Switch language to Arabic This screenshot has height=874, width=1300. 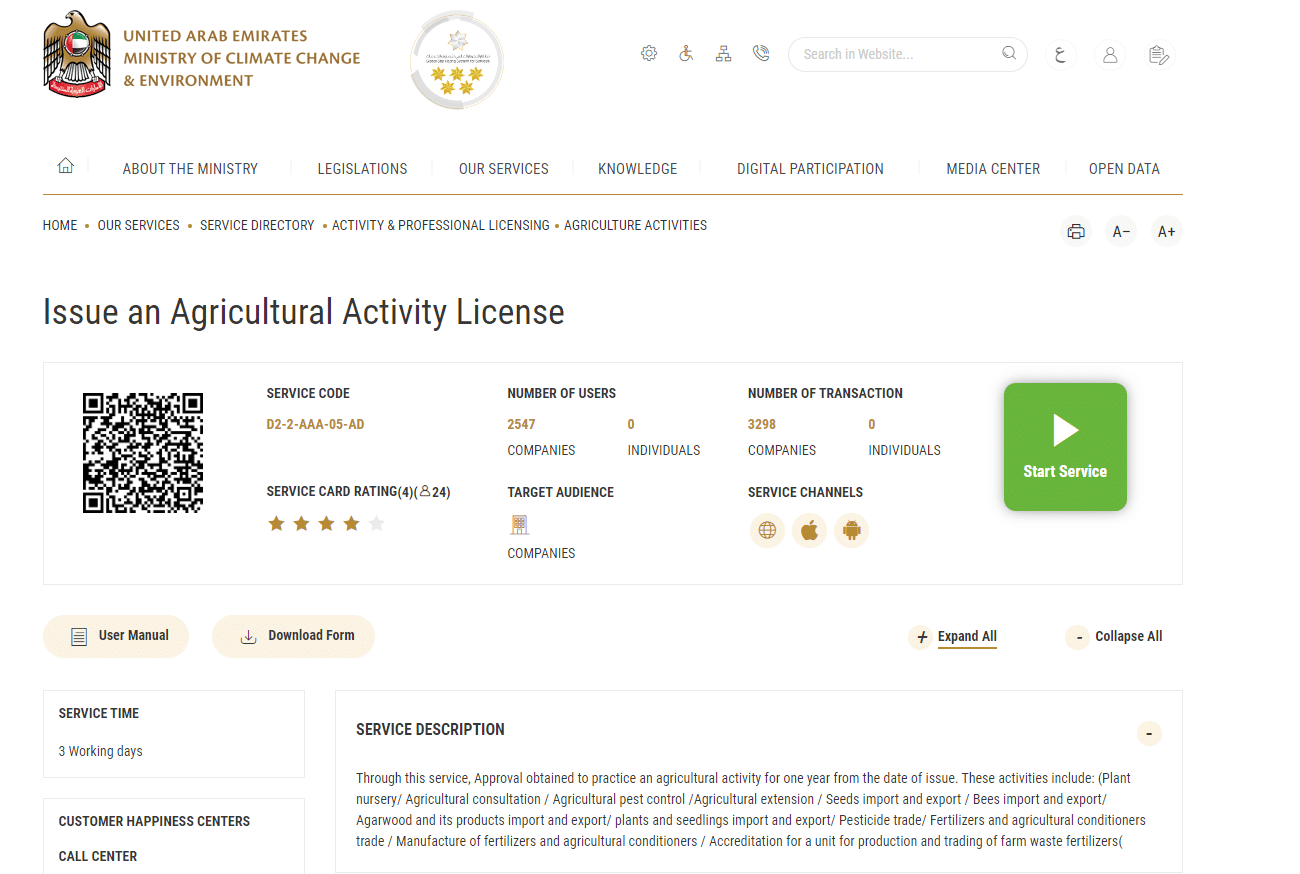[x=1061, y=54]
